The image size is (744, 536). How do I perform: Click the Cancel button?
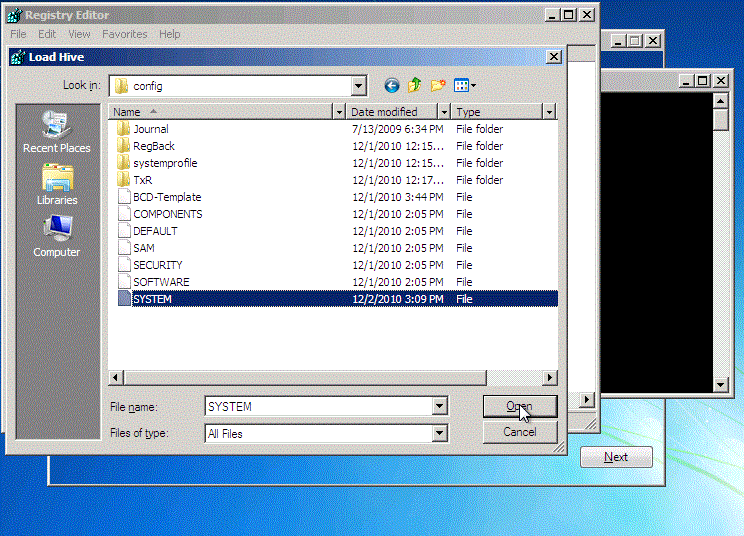[520, 432]
